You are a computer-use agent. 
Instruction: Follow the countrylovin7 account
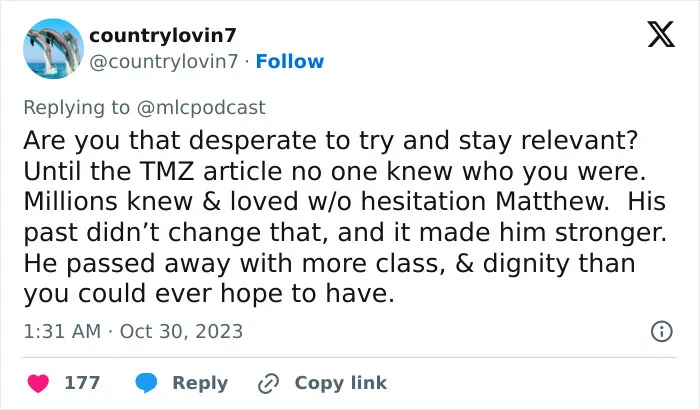290,62
